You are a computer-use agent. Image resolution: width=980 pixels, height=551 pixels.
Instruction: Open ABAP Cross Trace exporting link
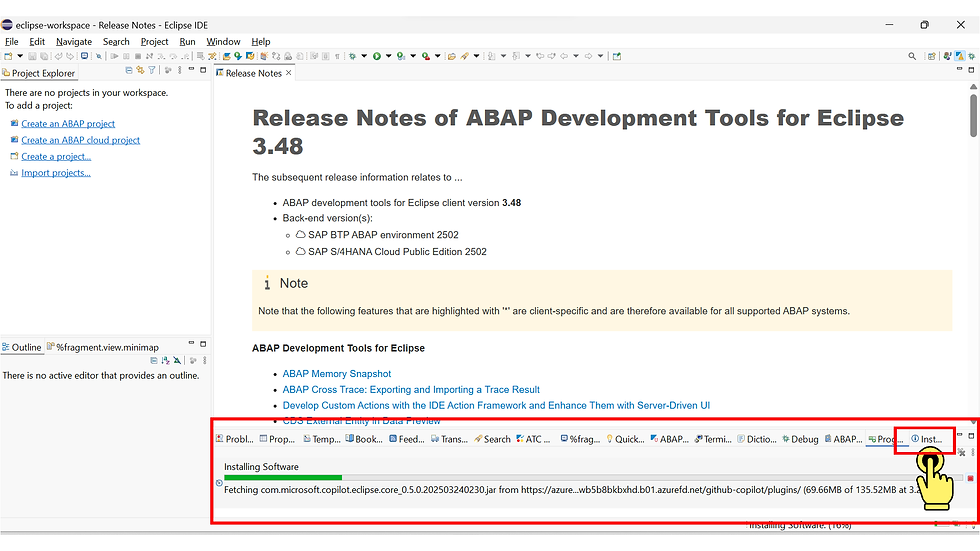[411, 389]
